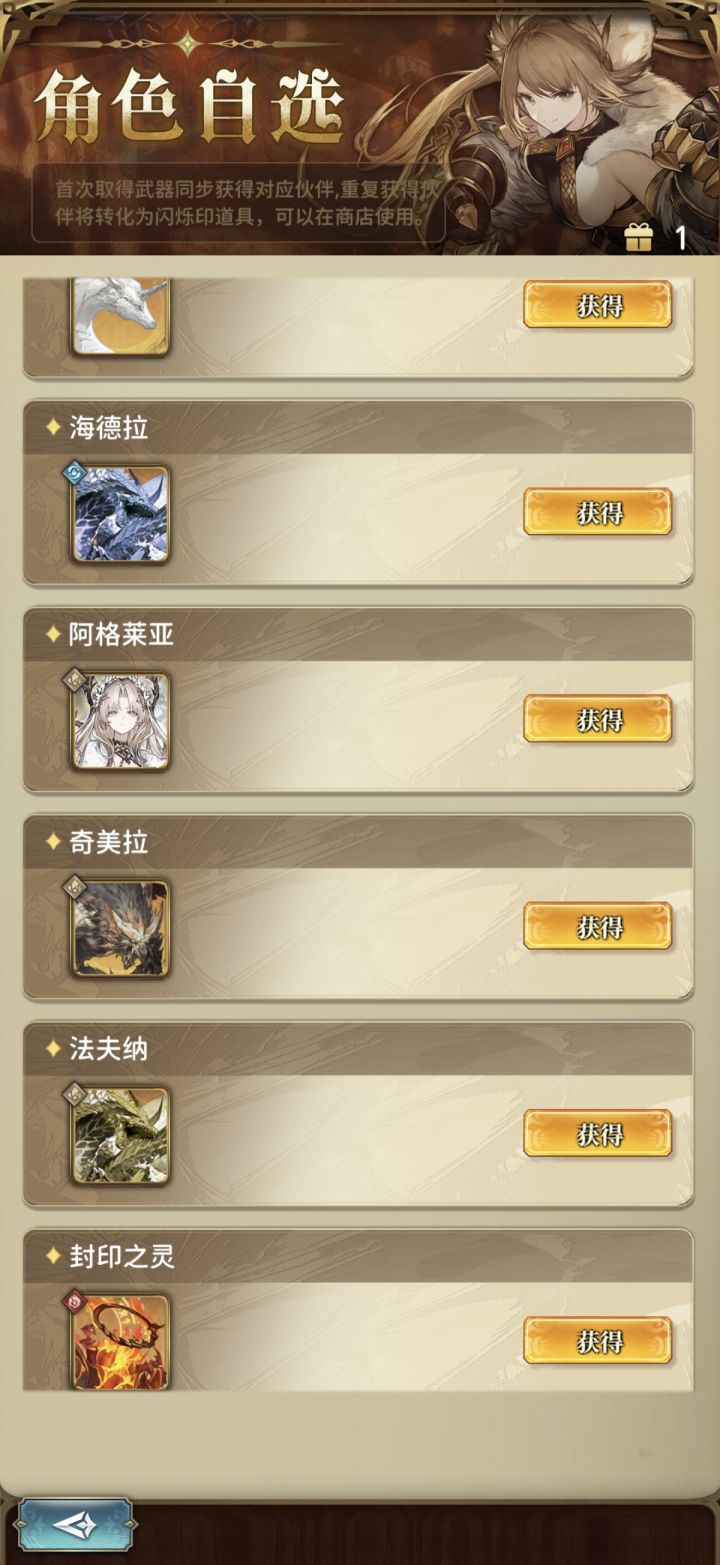
Task: Click 获得 button for 阿格莱亚
Action: [598, 719]
